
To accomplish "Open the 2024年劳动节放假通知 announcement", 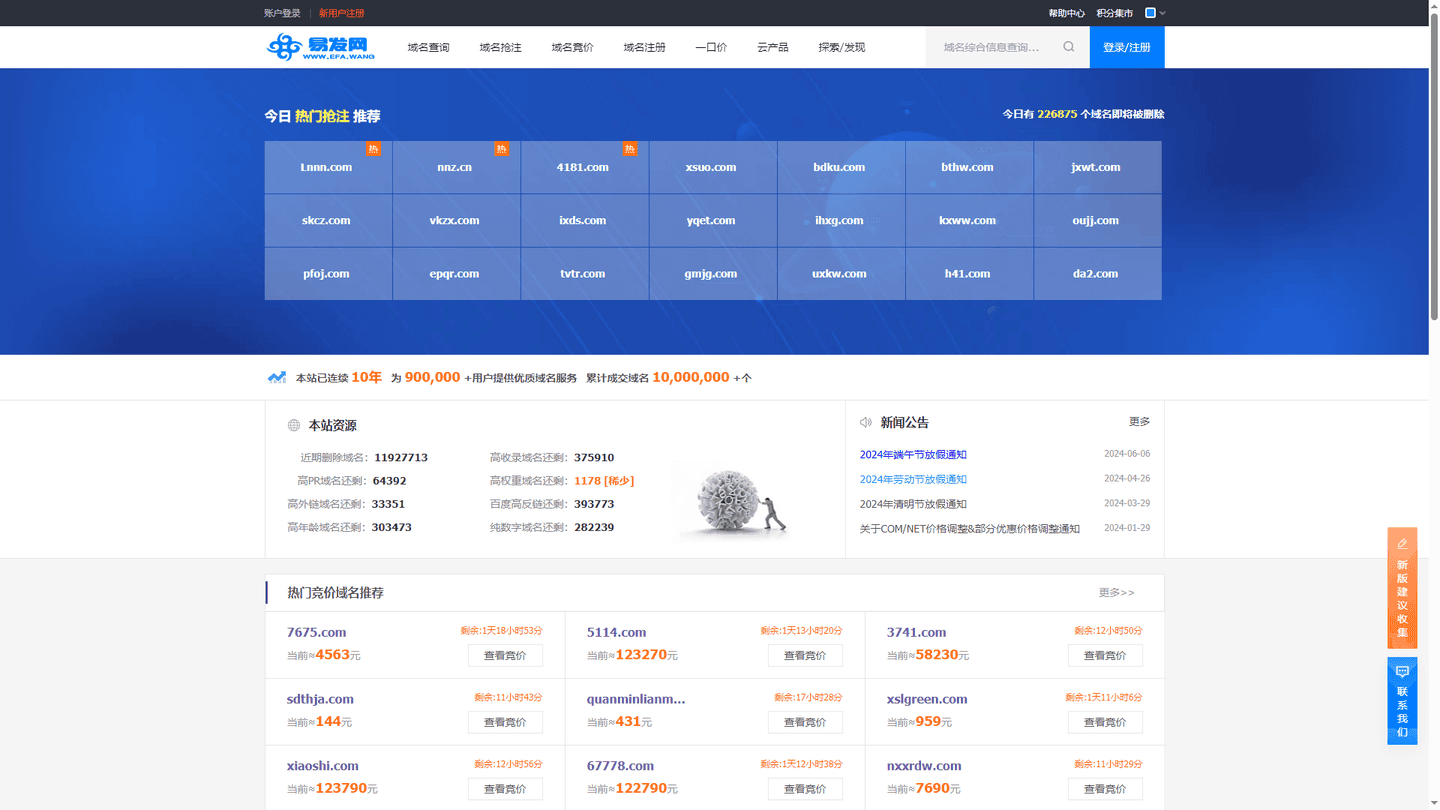I will (x=913, y=480).
